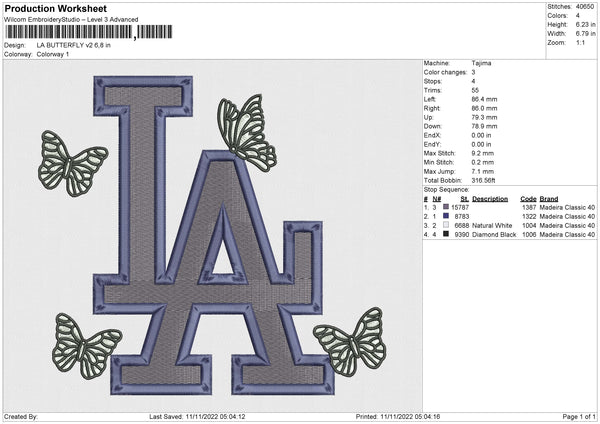Viewport: 600px width, 424px height.
Task: Click the Left value 86.4 mm
Action: pos(484,99)
